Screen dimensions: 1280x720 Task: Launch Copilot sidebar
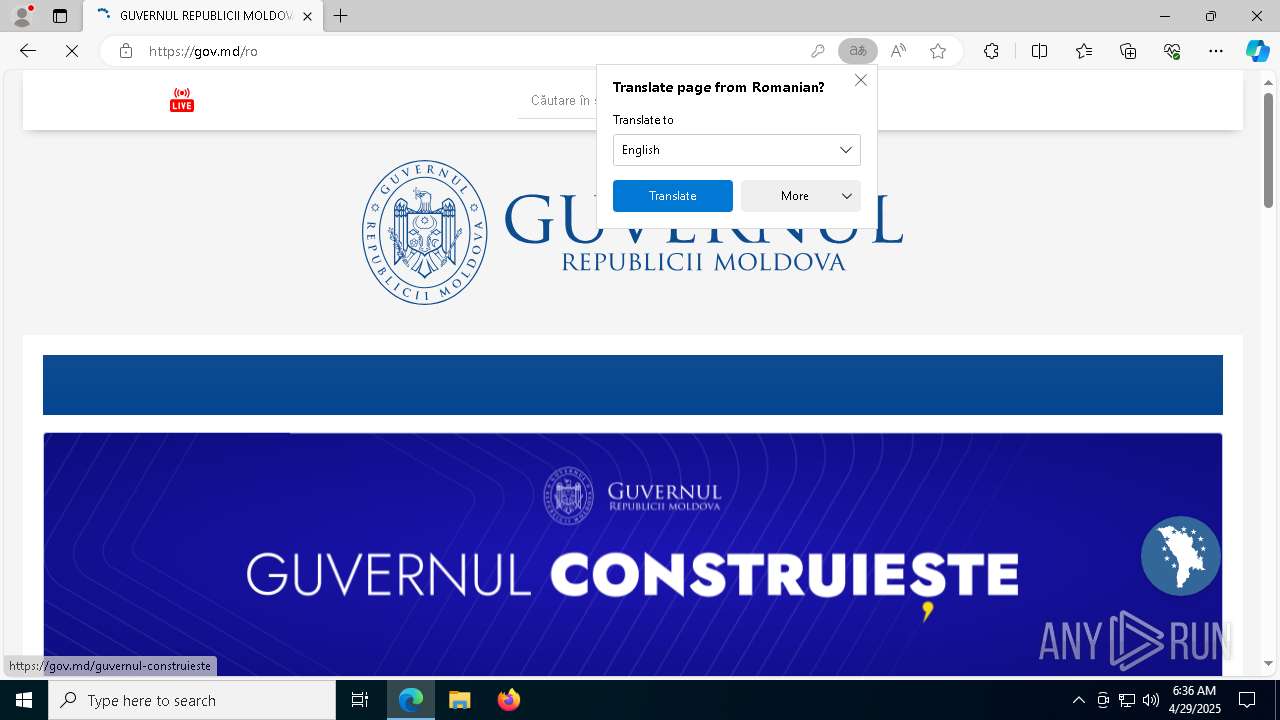[x=1257, y=51]
